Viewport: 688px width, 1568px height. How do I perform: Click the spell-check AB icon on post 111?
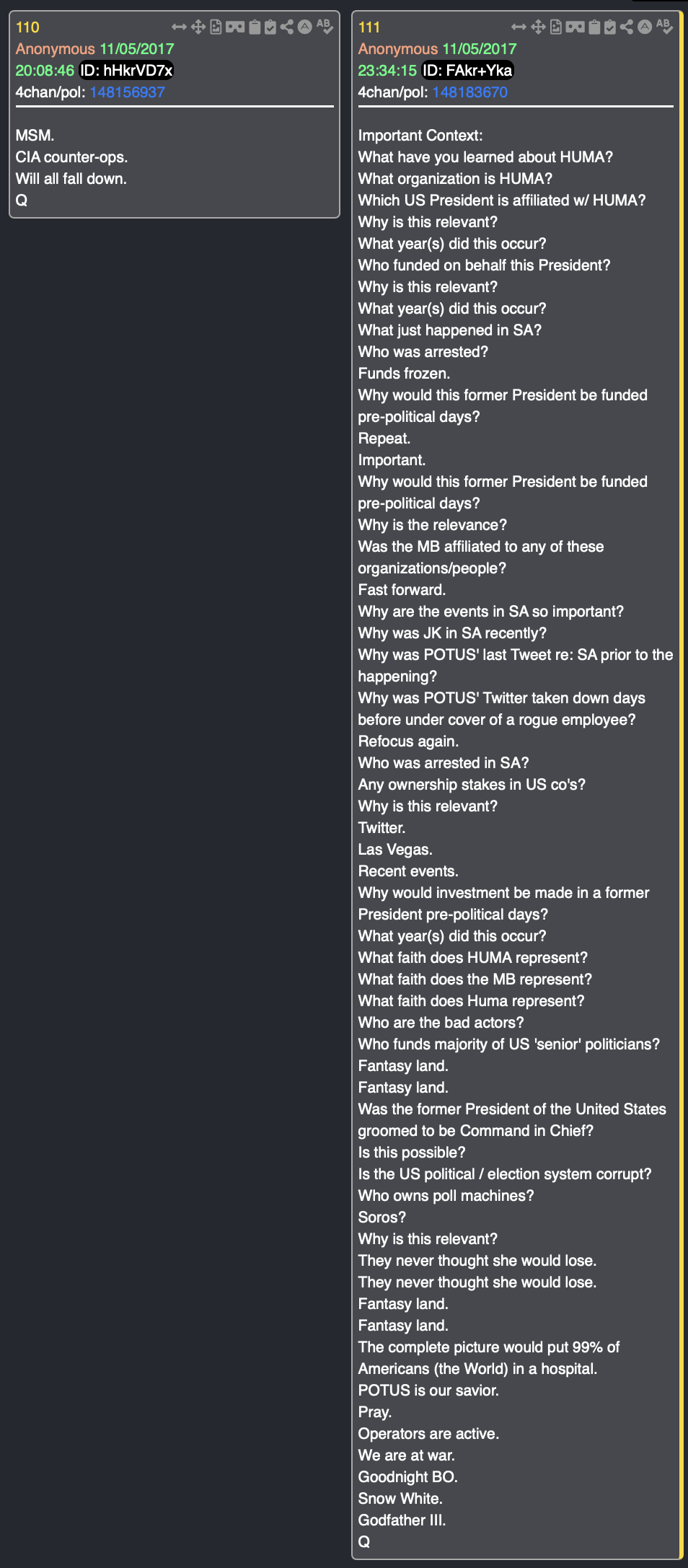pyautogui.click(x=664, y=27)
